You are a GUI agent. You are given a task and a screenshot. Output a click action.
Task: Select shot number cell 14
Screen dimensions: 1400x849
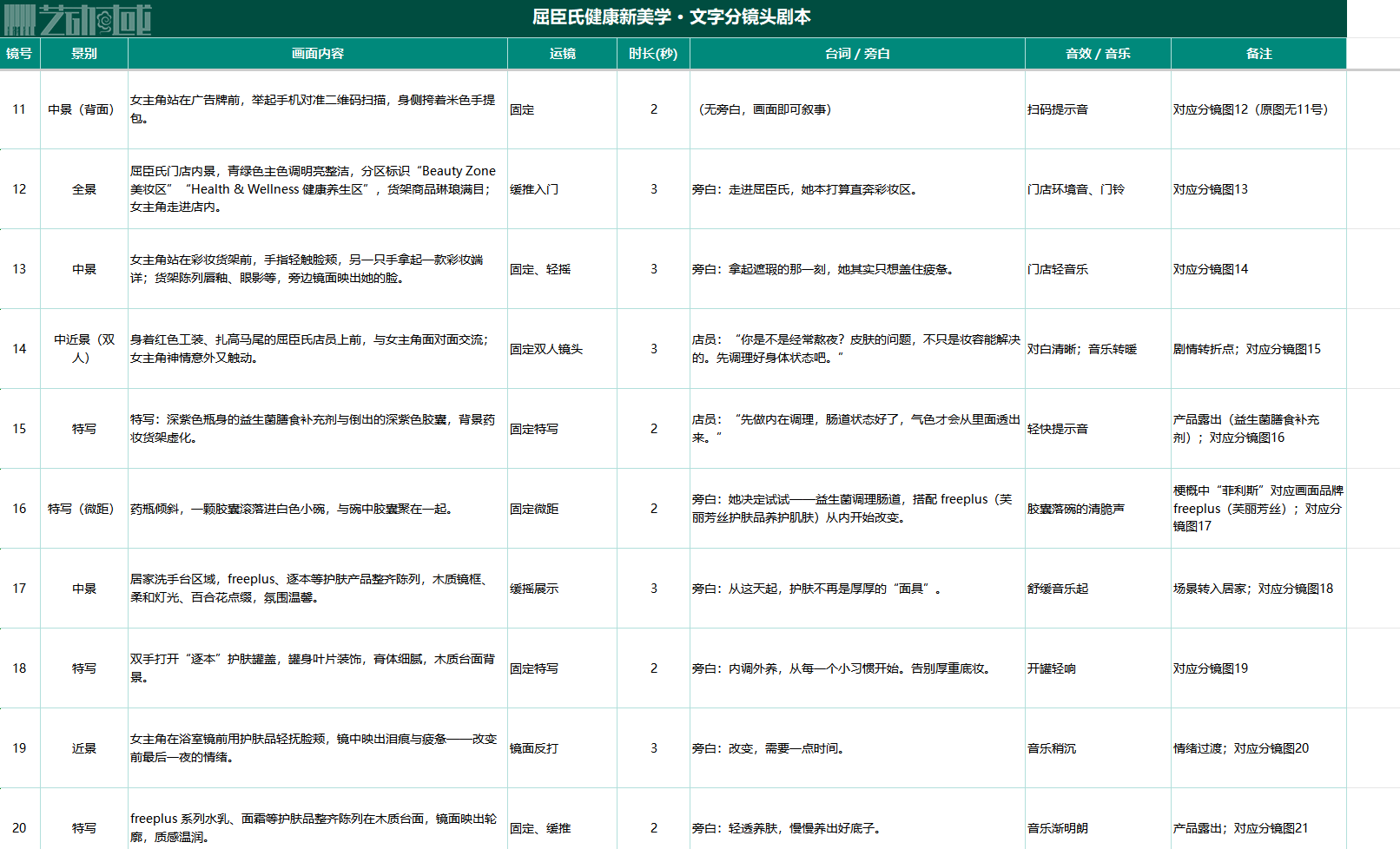[19, 349]
